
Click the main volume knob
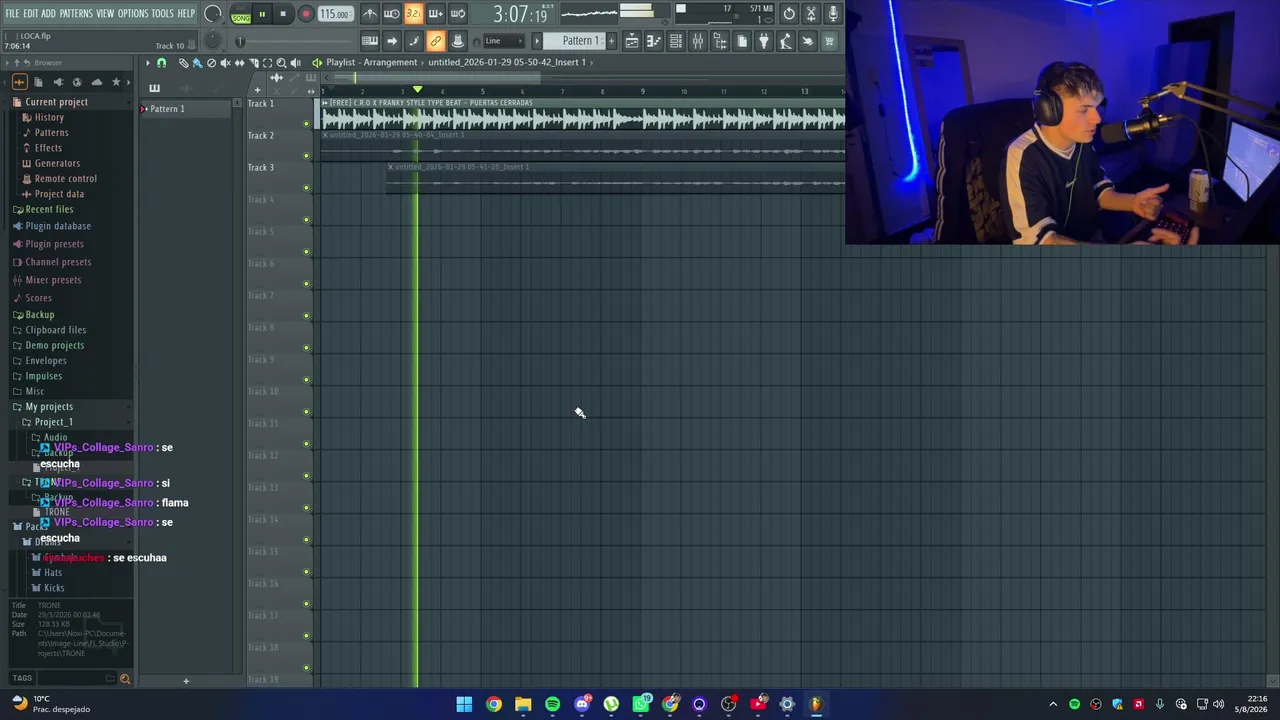click(x=213, y=14)
